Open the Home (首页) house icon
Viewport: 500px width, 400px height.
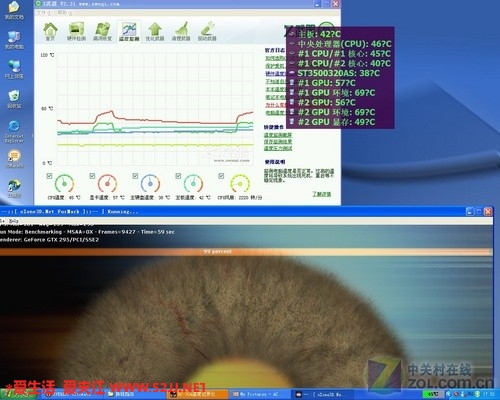tap(50, 32)
